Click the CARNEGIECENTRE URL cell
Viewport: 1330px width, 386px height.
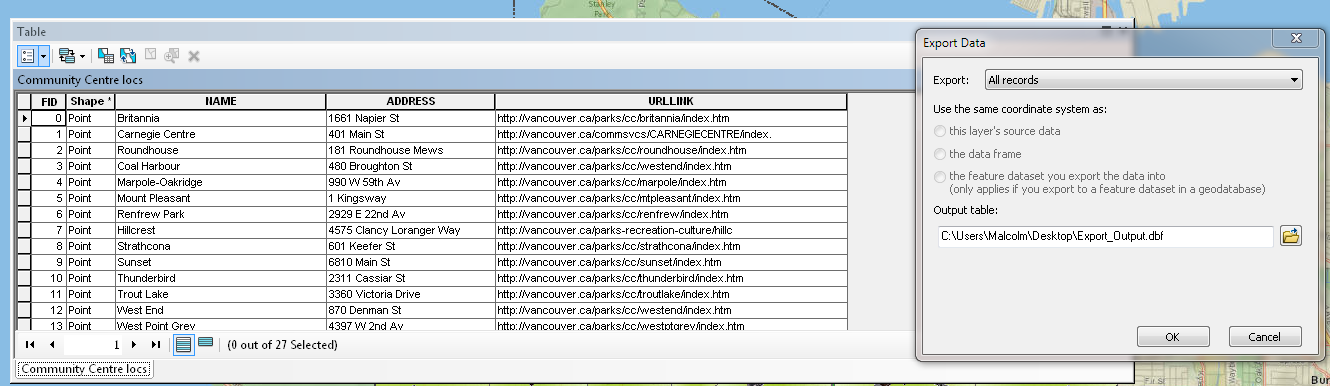point(671,134)
